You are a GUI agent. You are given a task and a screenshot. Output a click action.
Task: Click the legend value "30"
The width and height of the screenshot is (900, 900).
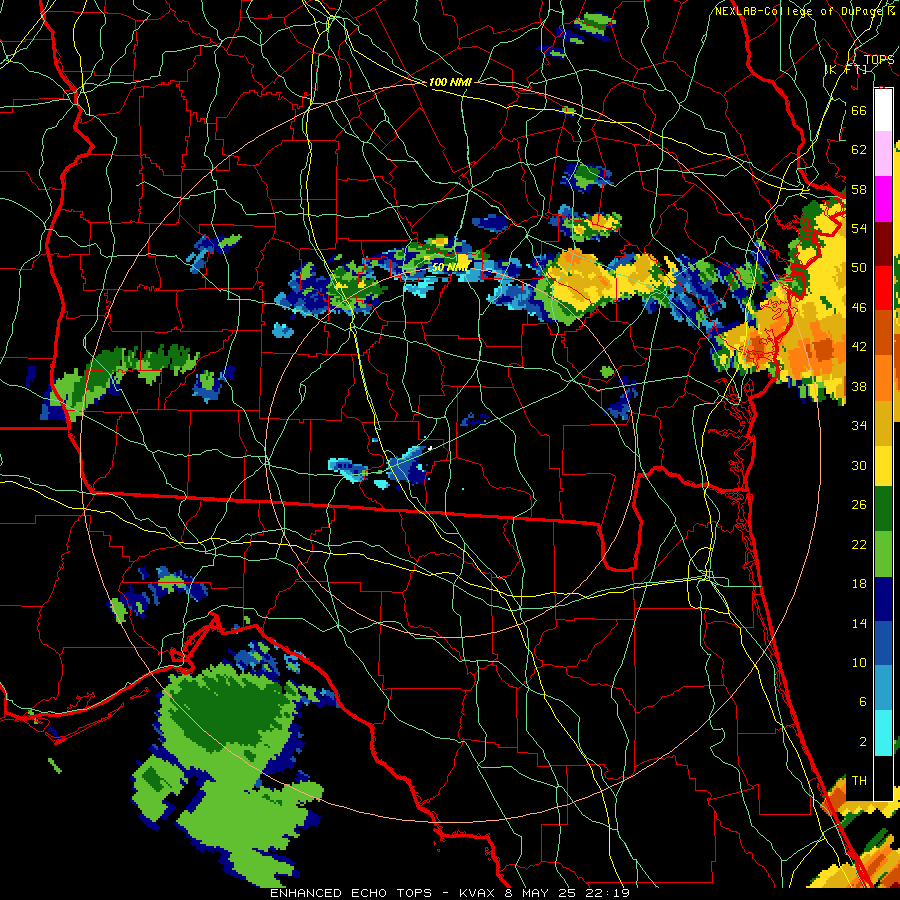(x=859, y=465)
